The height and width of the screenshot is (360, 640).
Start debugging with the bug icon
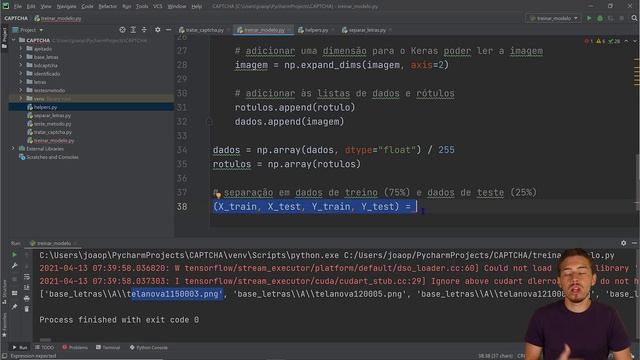(x=600, y=18)
